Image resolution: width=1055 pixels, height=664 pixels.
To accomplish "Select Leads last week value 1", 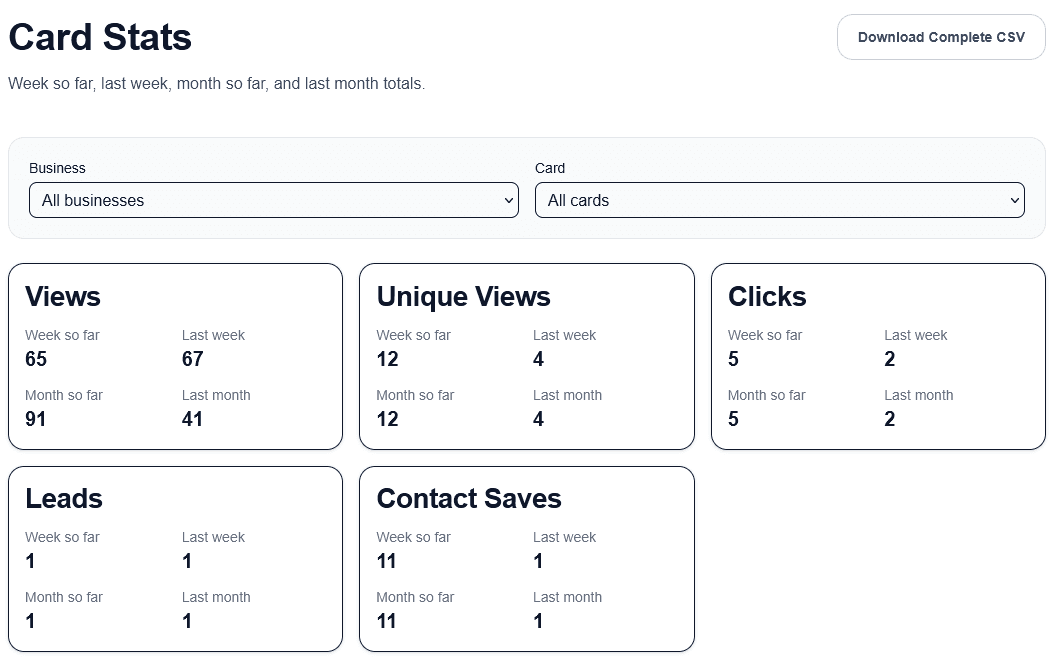I will point(187,561).
